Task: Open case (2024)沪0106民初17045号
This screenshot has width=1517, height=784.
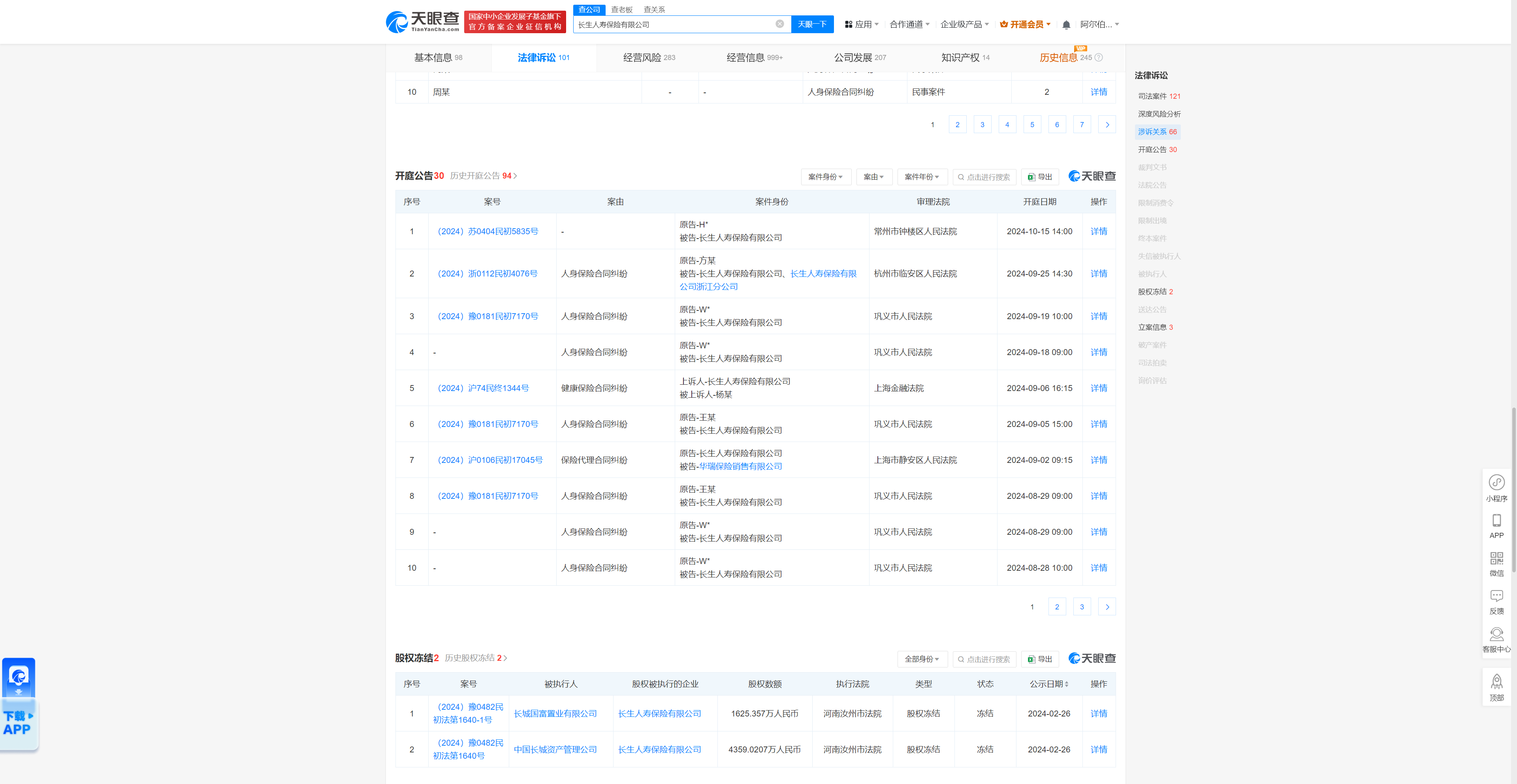Action: click(489, 460)
